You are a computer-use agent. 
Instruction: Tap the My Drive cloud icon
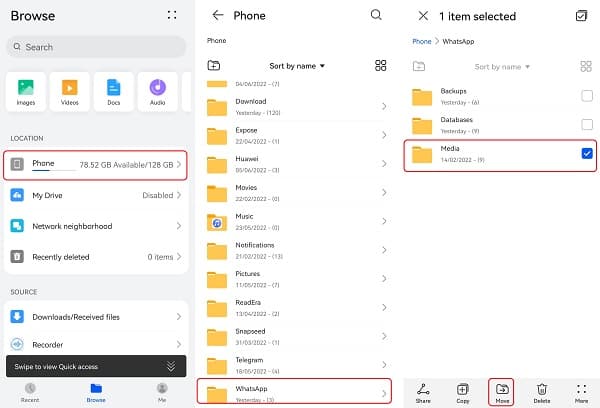(17, 195)
